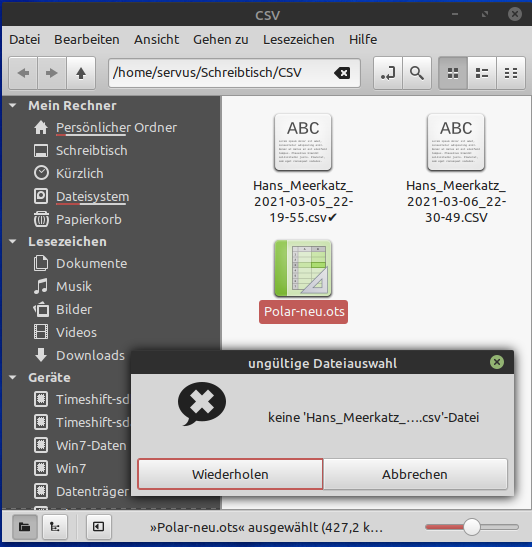Go back with the left arrow button
The height and width of the screenshot is (547, 532).
tap(23, 73)
